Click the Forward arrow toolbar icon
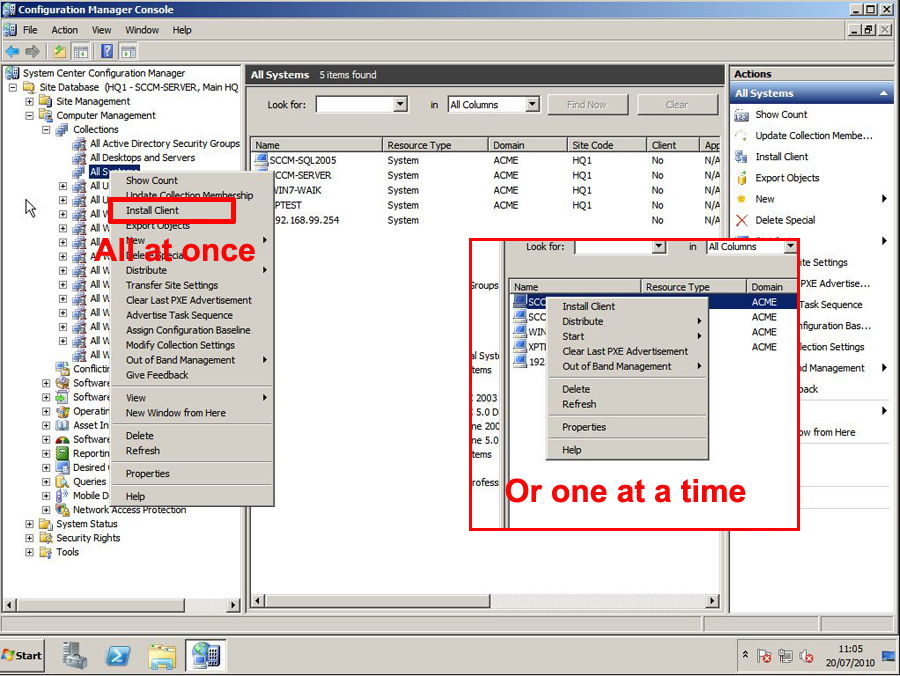The height and width of the screenshot is (676, 900). (x=32, y=52)
